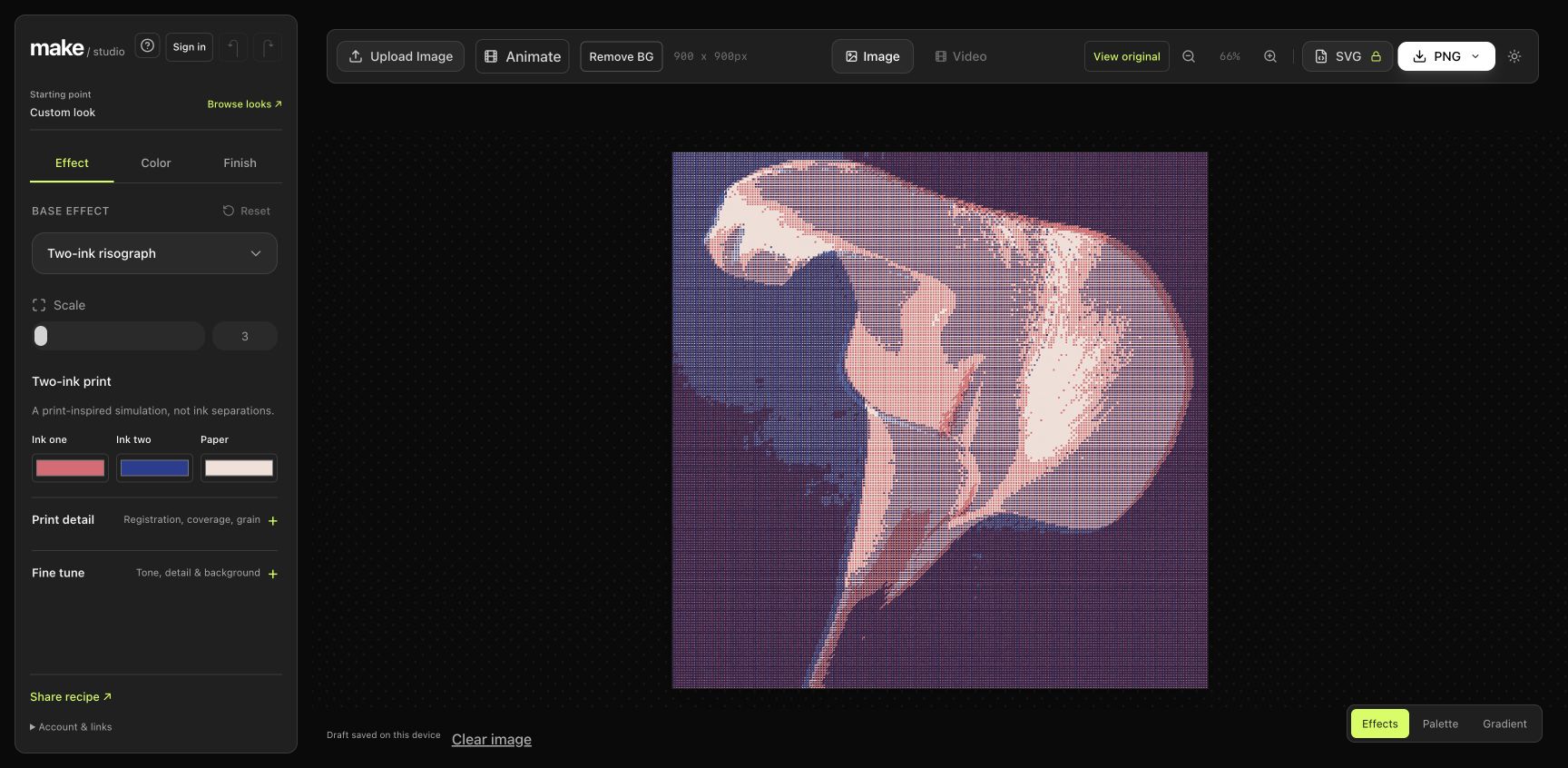The height and width of the screenshot is (768, 1568).
Task: Expand the Account & links section
Action: [x=71, y=727]
